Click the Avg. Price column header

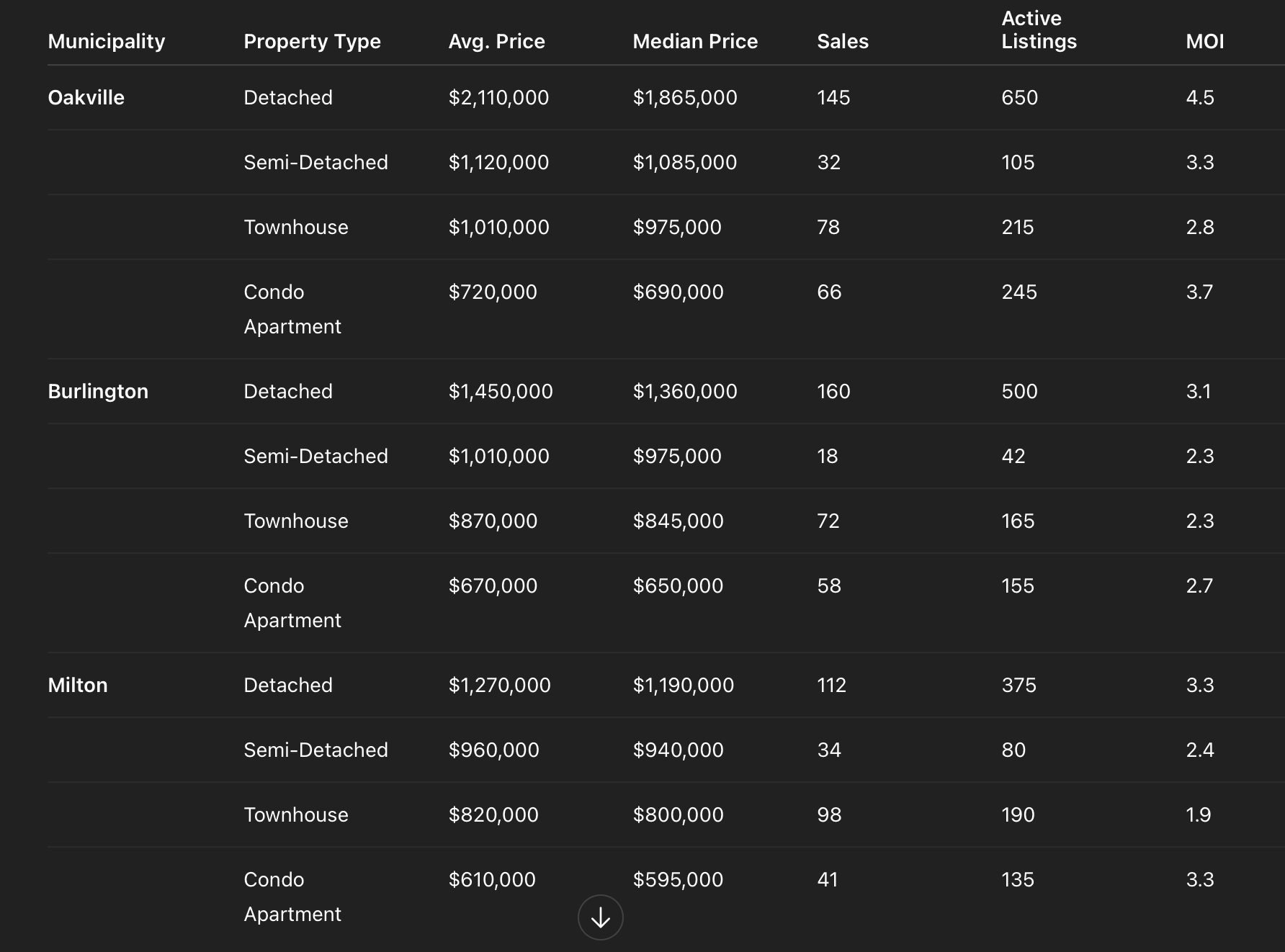pos(496,41)
